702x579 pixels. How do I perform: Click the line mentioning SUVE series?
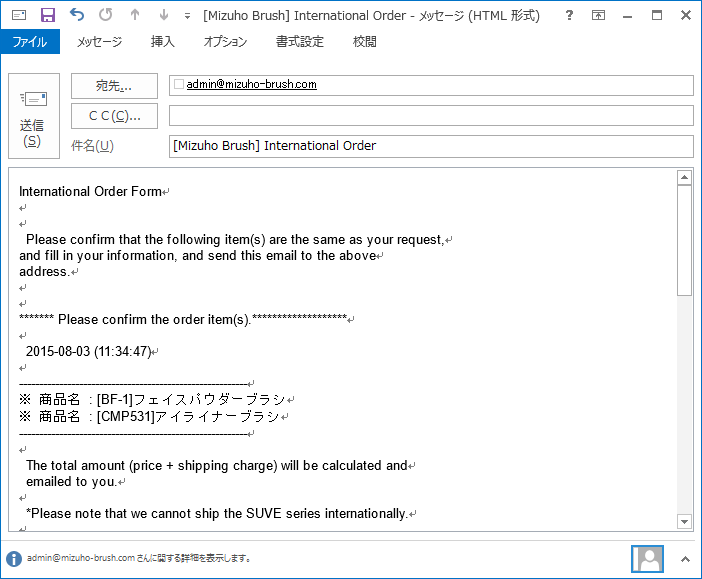217,514
